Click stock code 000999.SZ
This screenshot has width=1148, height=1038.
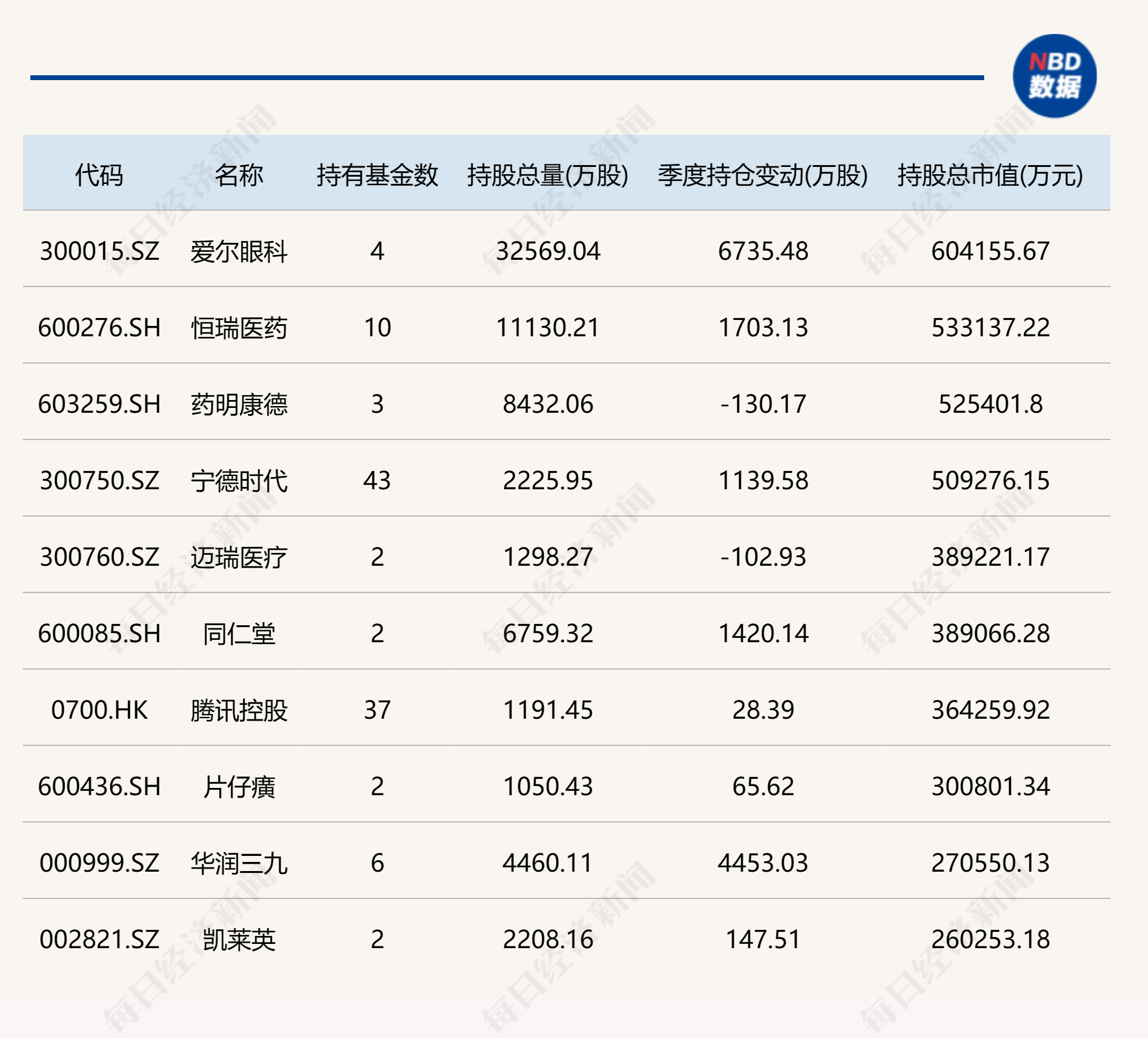[x=100, y=863]
